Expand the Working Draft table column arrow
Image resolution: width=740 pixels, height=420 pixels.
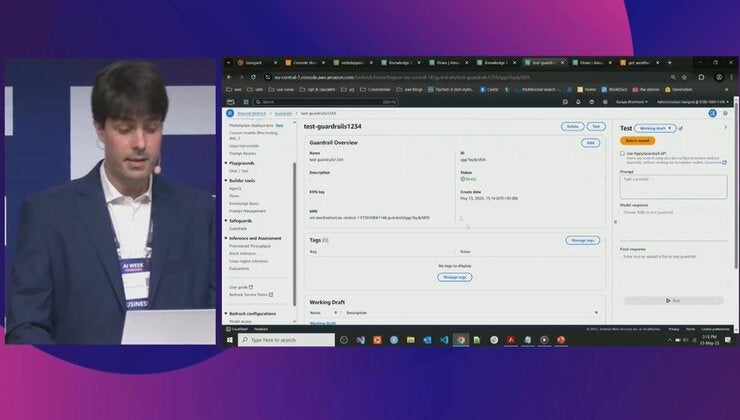(596, 313)
